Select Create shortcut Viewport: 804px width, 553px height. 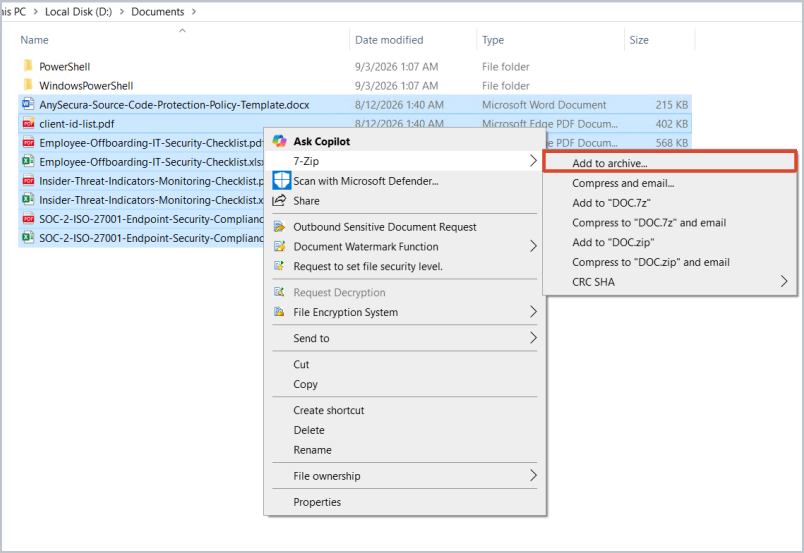pyautogui.click(x=405, y=410)
